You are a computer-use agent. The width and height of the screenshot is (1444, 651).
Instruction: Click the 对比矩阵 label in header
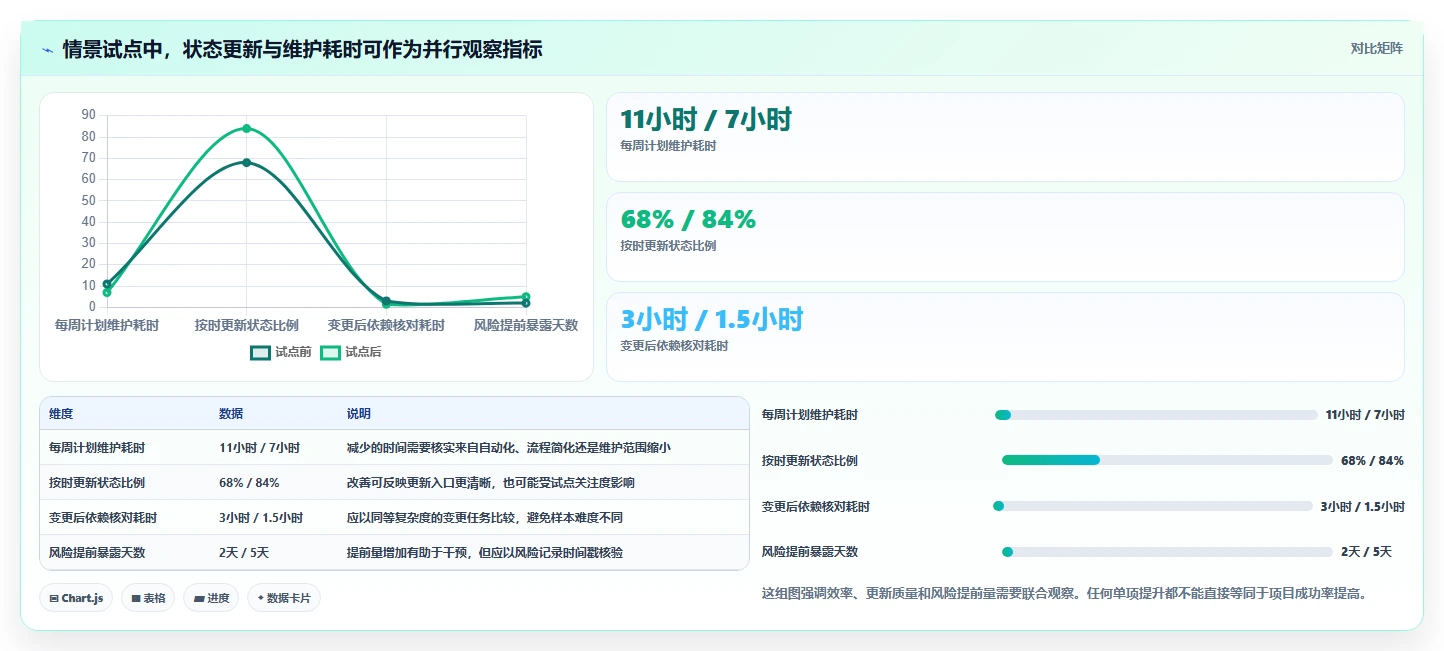coord(1376,48)
